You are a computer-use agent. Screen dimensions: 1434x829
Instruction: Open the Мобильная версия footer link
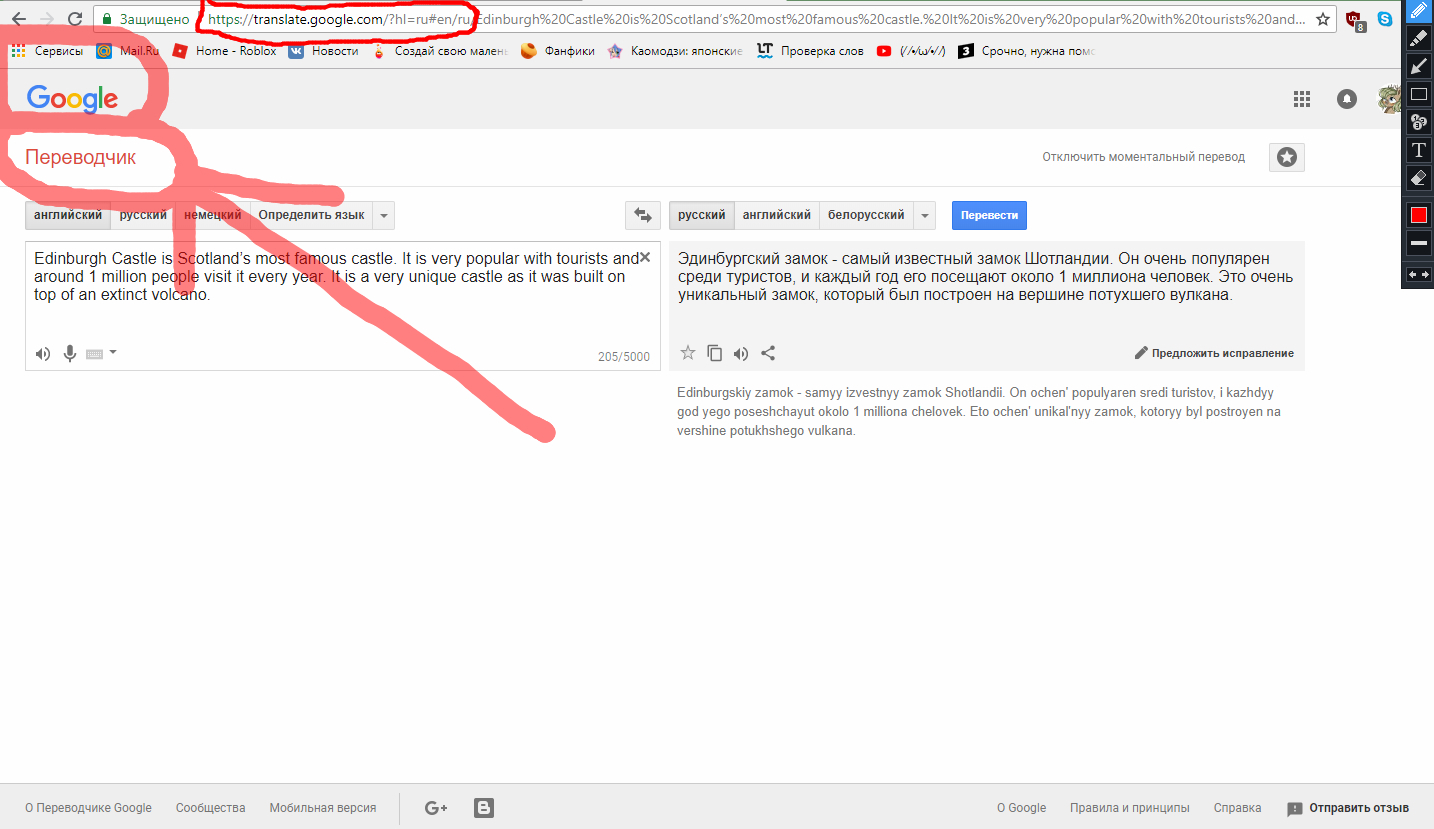(x=323, y=808)
